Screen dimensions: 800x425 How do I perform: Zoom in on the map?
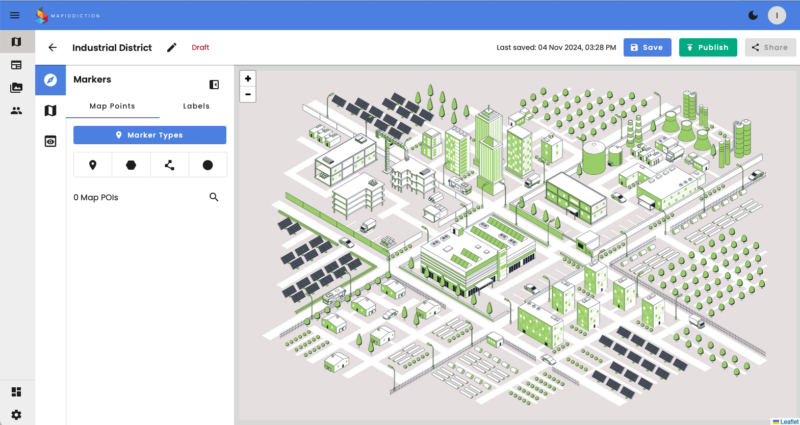point(248,78)
